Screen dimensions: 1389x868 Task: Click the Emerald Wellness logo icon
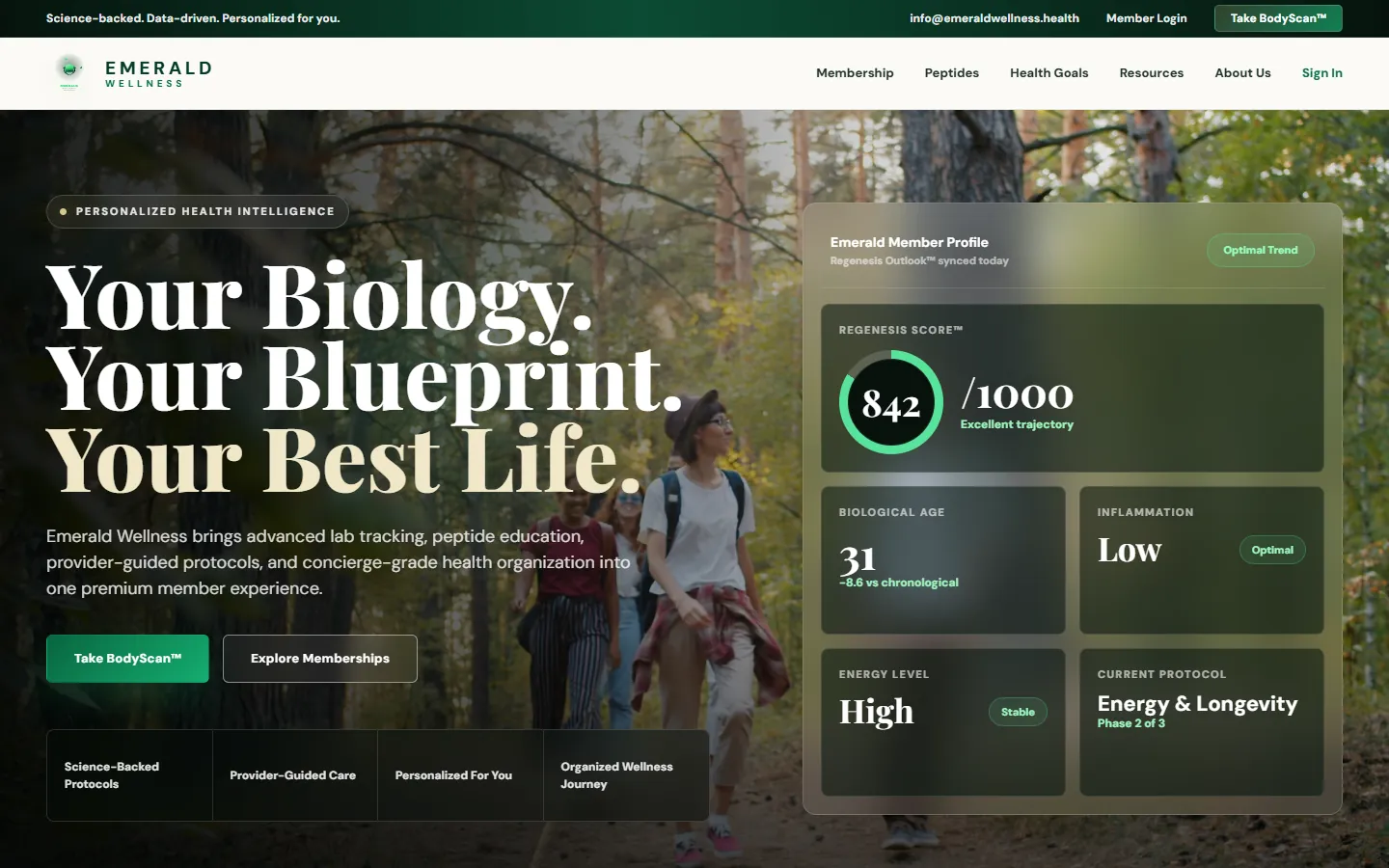click(68, 72)
